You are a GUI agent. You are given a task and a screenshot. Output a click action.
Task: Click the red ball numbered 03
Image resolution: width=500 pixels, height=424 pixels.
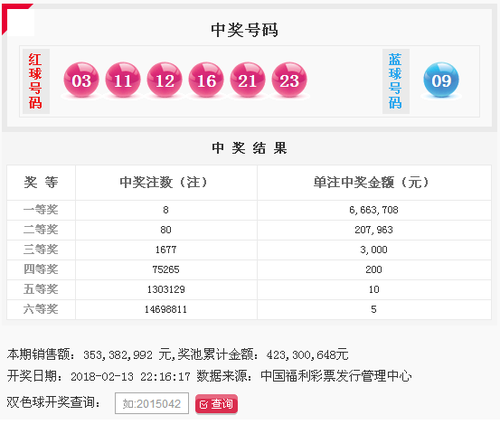click(x=81, y=80)
